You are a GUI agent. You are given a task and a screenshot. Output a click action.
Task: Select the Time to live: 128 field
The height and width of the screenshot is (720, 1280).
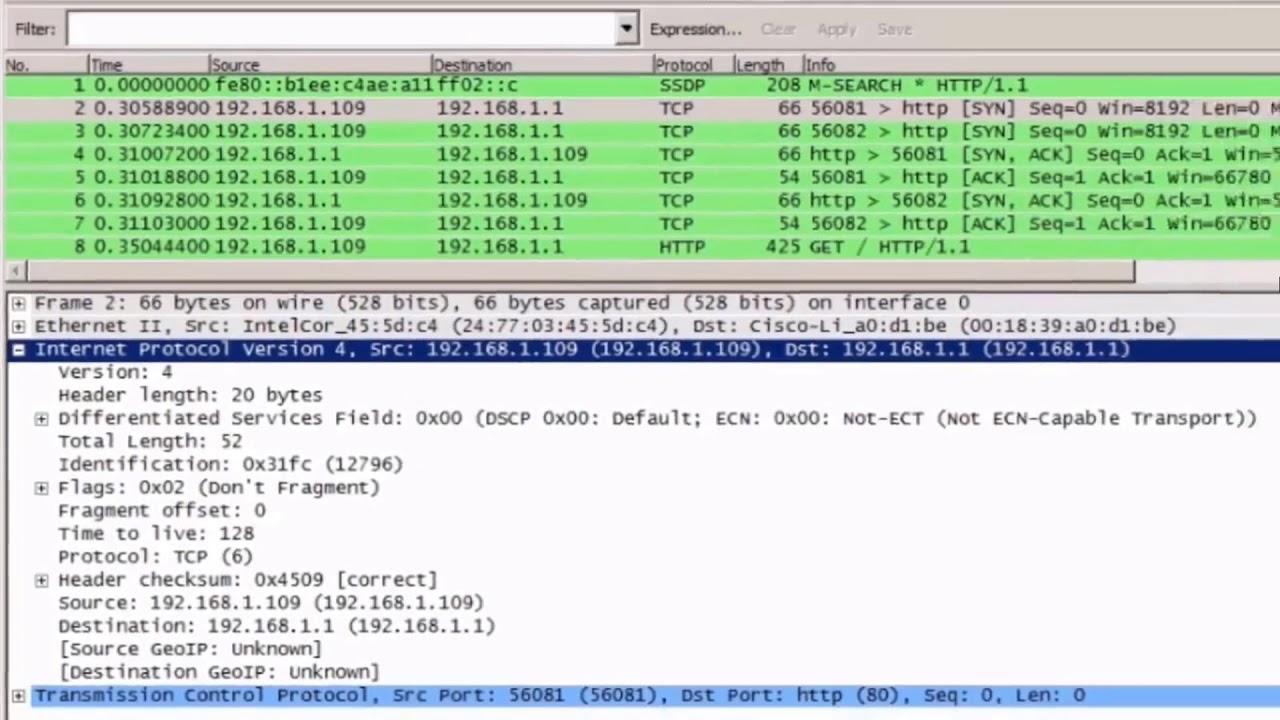coord(156,533)
